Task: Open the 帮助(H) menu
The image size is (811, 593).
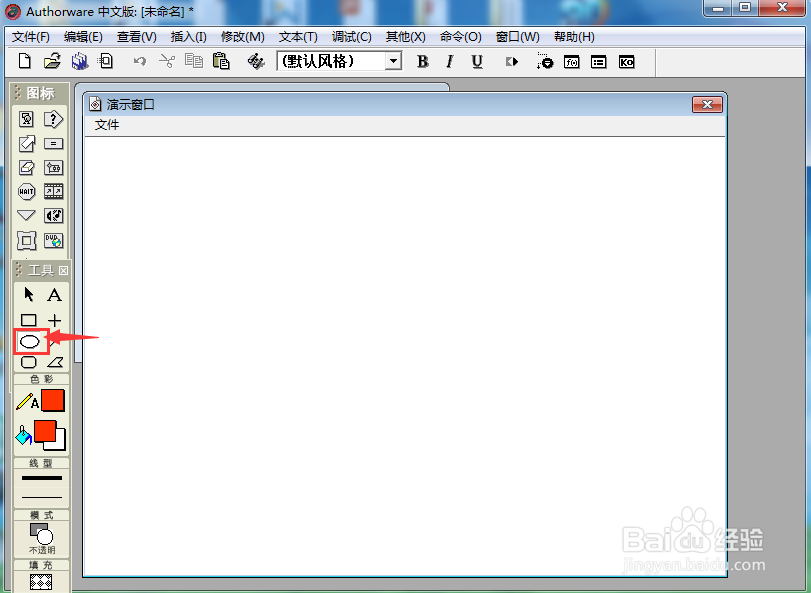Action: pyautogui.click(x=574, y=37)
